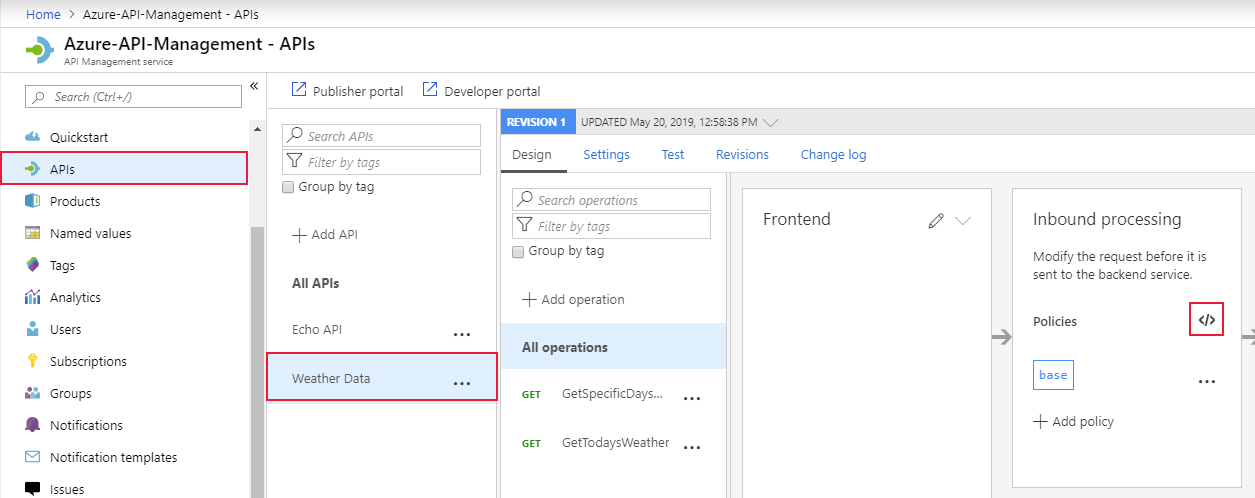This screenshot has width=1255, height=498.
Task: Open the Developer portal link
Action: [x=492, y=91]
